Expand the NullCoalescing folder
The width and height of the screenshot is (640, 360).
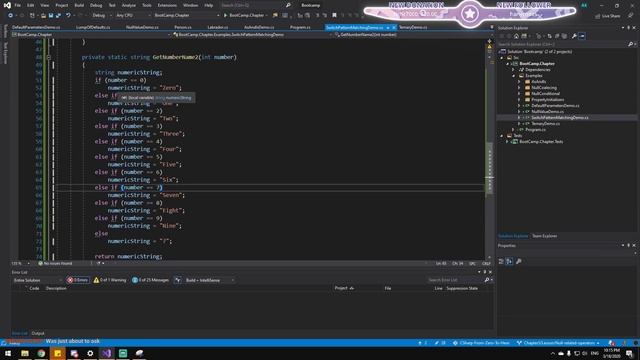[x=519, y=88]
